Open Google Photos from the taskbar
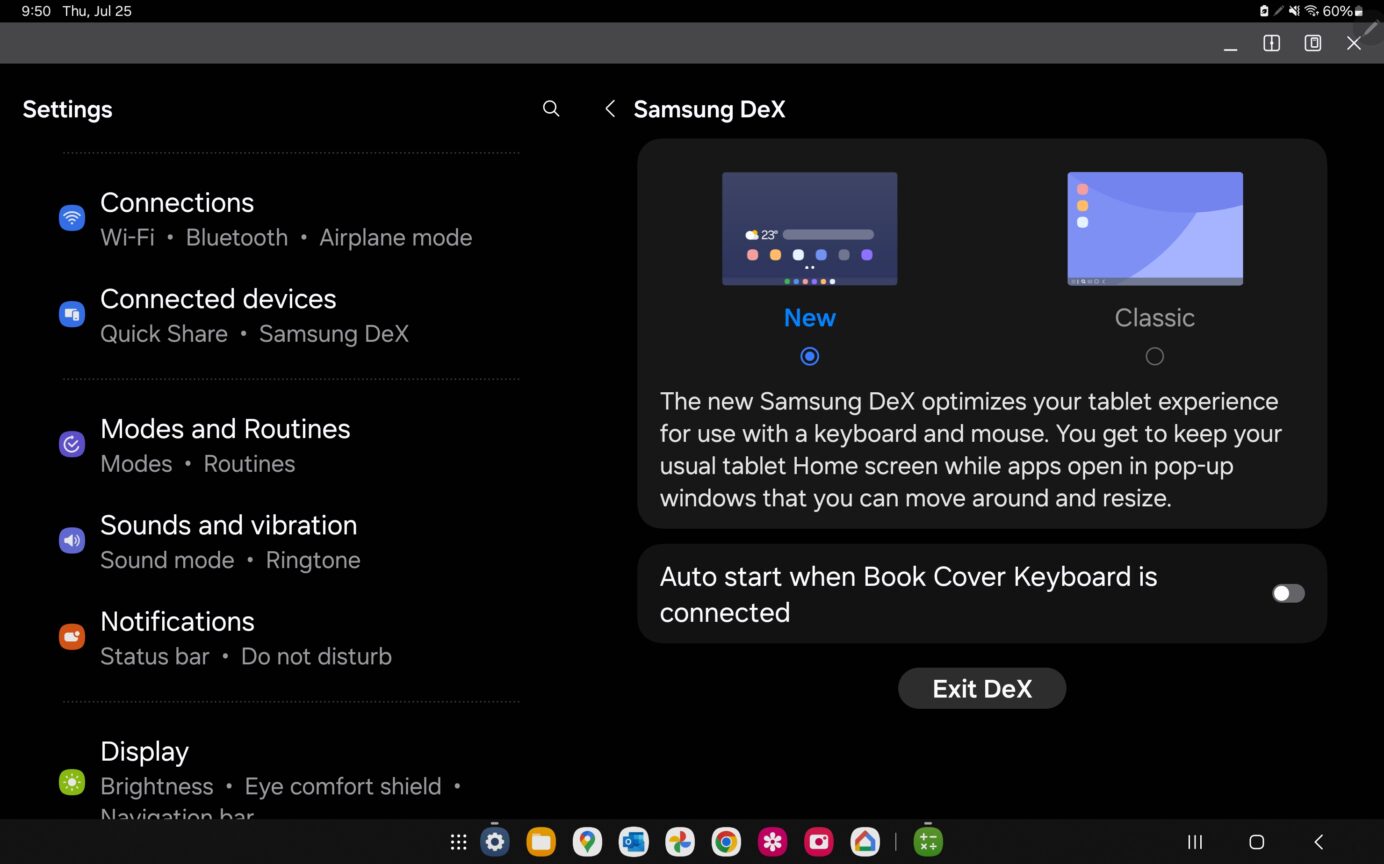 679,842
